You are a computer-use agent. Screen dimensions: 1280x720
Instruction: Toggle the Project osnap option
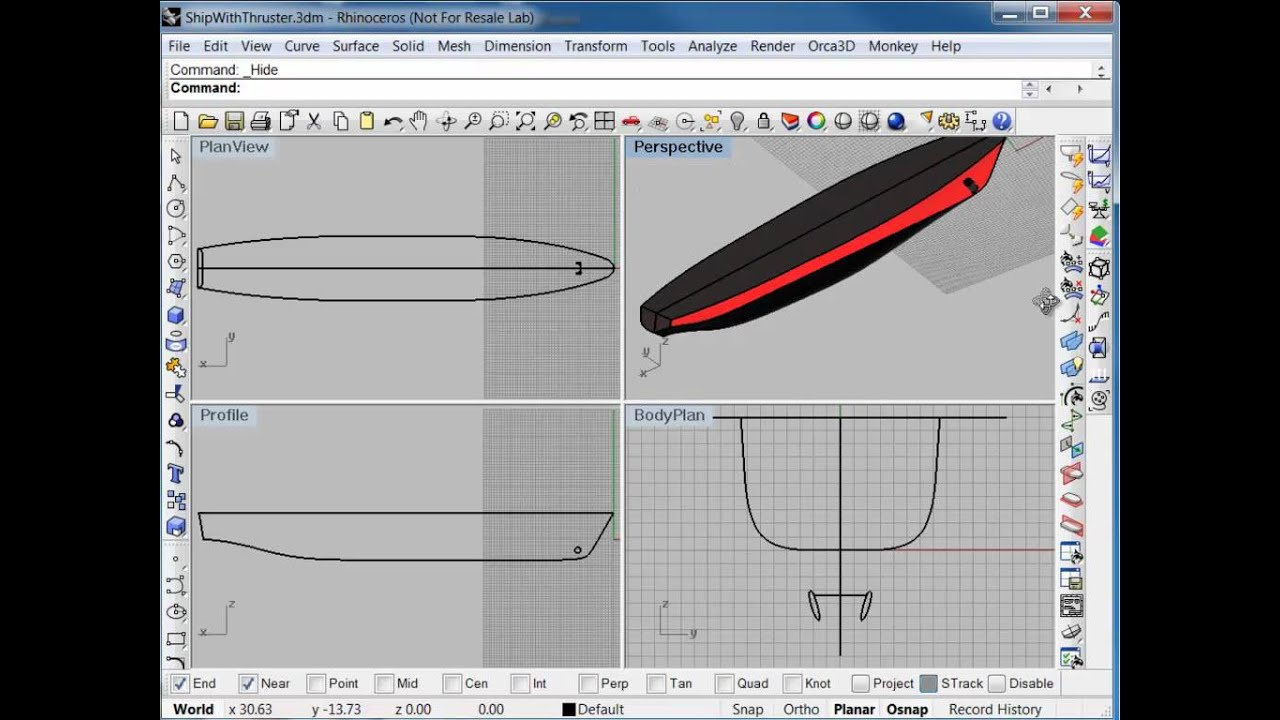[860, 683]
